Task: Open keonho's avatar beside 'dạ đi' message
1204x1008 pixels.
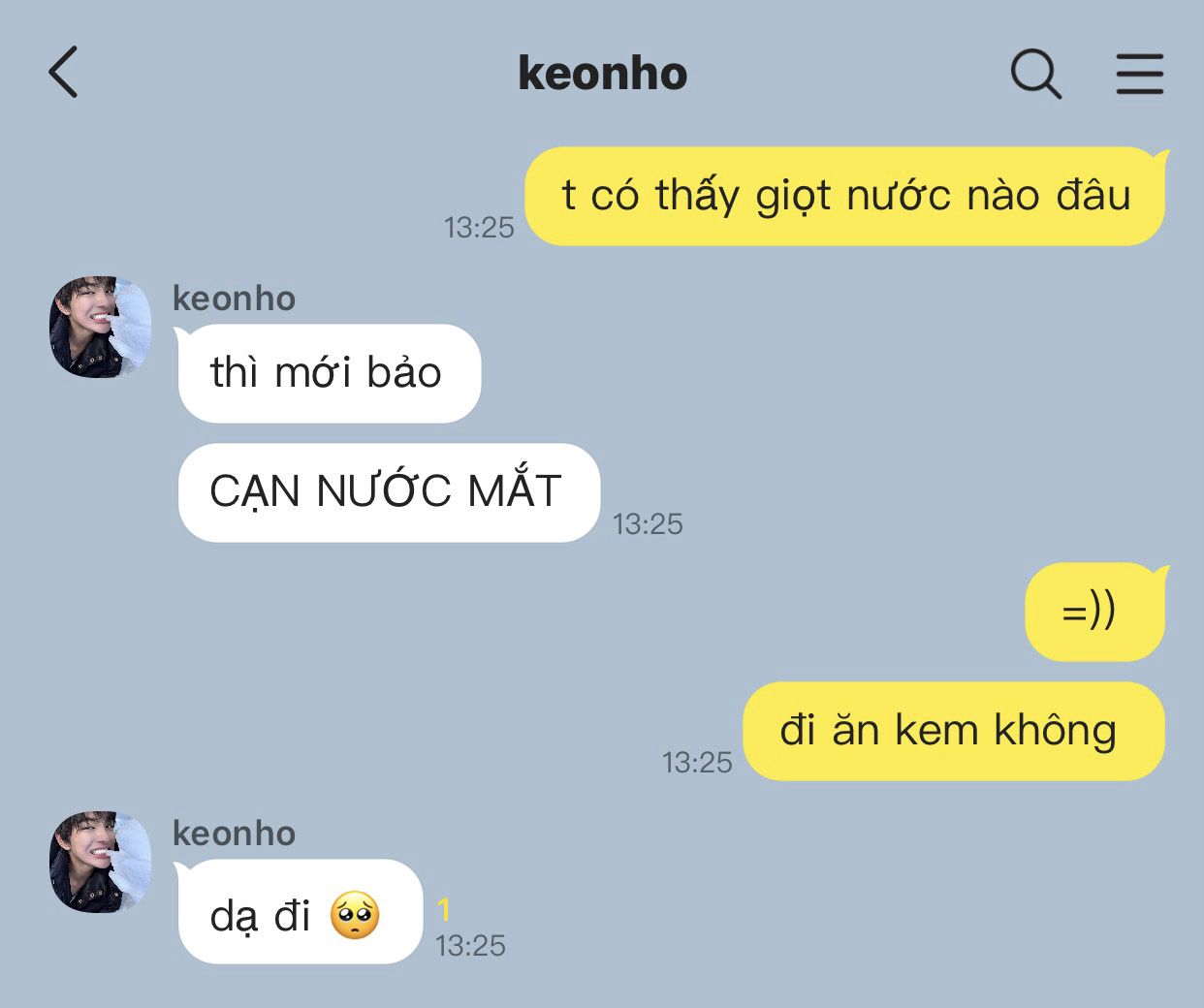Action: 101,863
